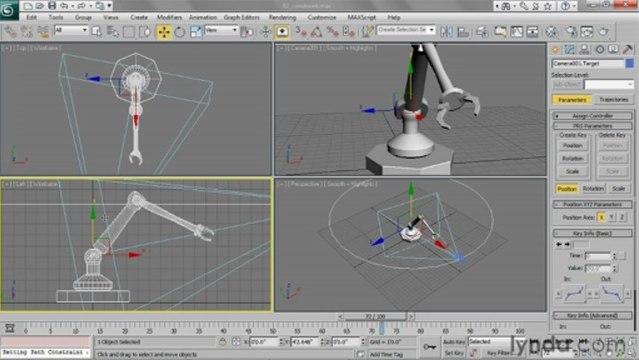
Task: Click the Y coordinate input field
Action: [304, 342]
